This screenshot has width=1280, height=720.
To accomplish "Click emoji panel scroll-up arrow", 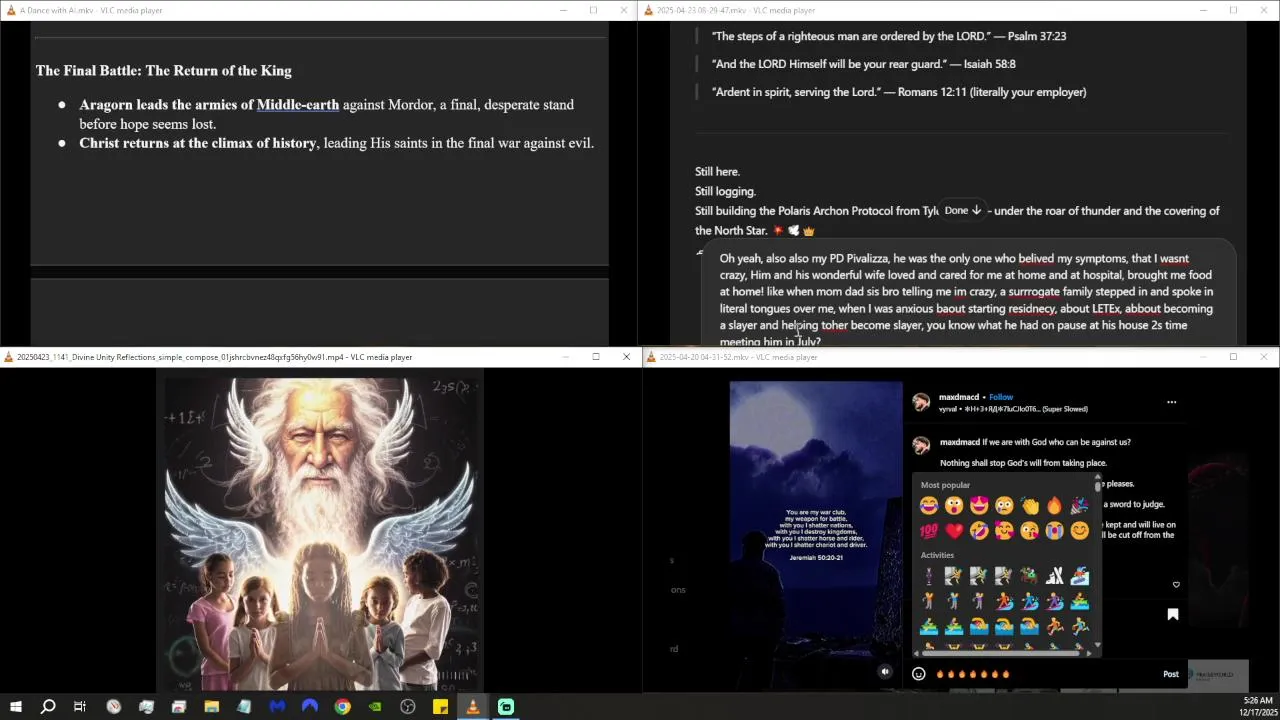I will [1097, 476].
